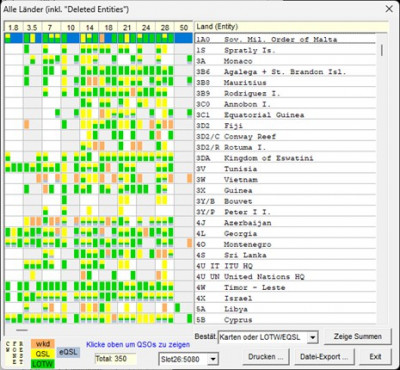Click the eQSL legend box

(x=68, y=352)
